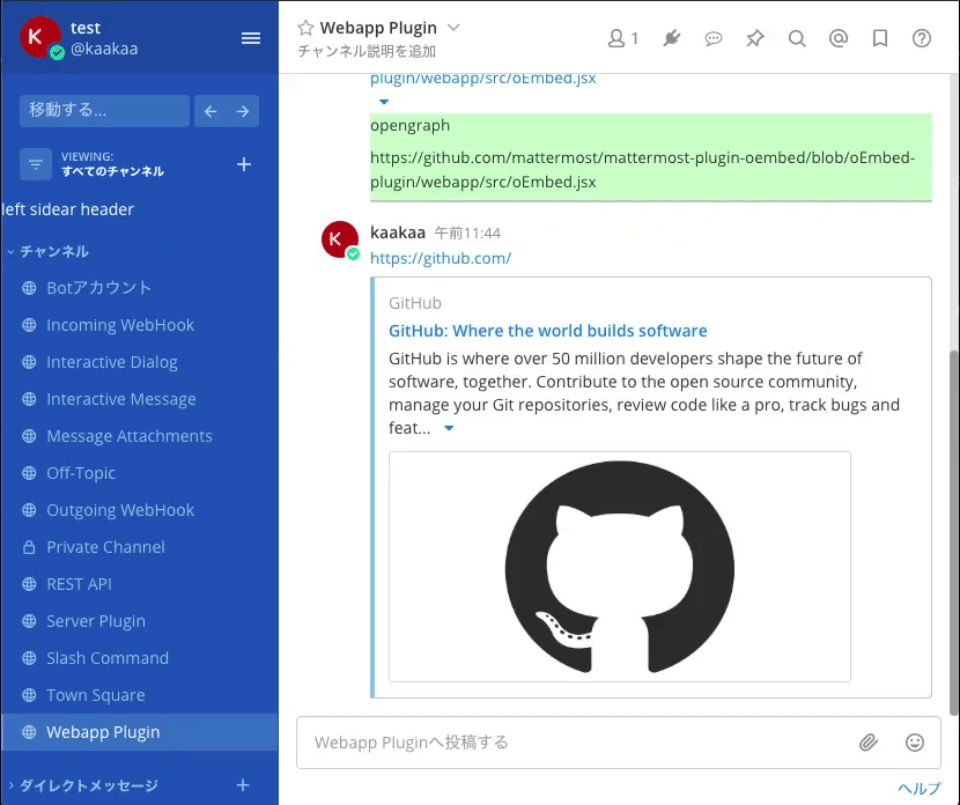Open the channel filter icon
The width and height of the screenshot is (960, 805).
(36, 164)
